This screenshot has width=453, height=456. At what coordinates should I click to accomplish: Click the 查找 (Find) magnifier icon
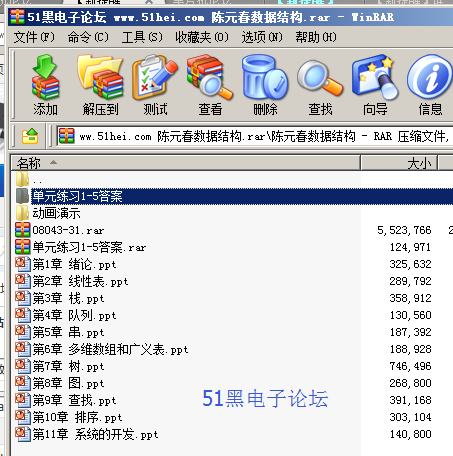320,77
